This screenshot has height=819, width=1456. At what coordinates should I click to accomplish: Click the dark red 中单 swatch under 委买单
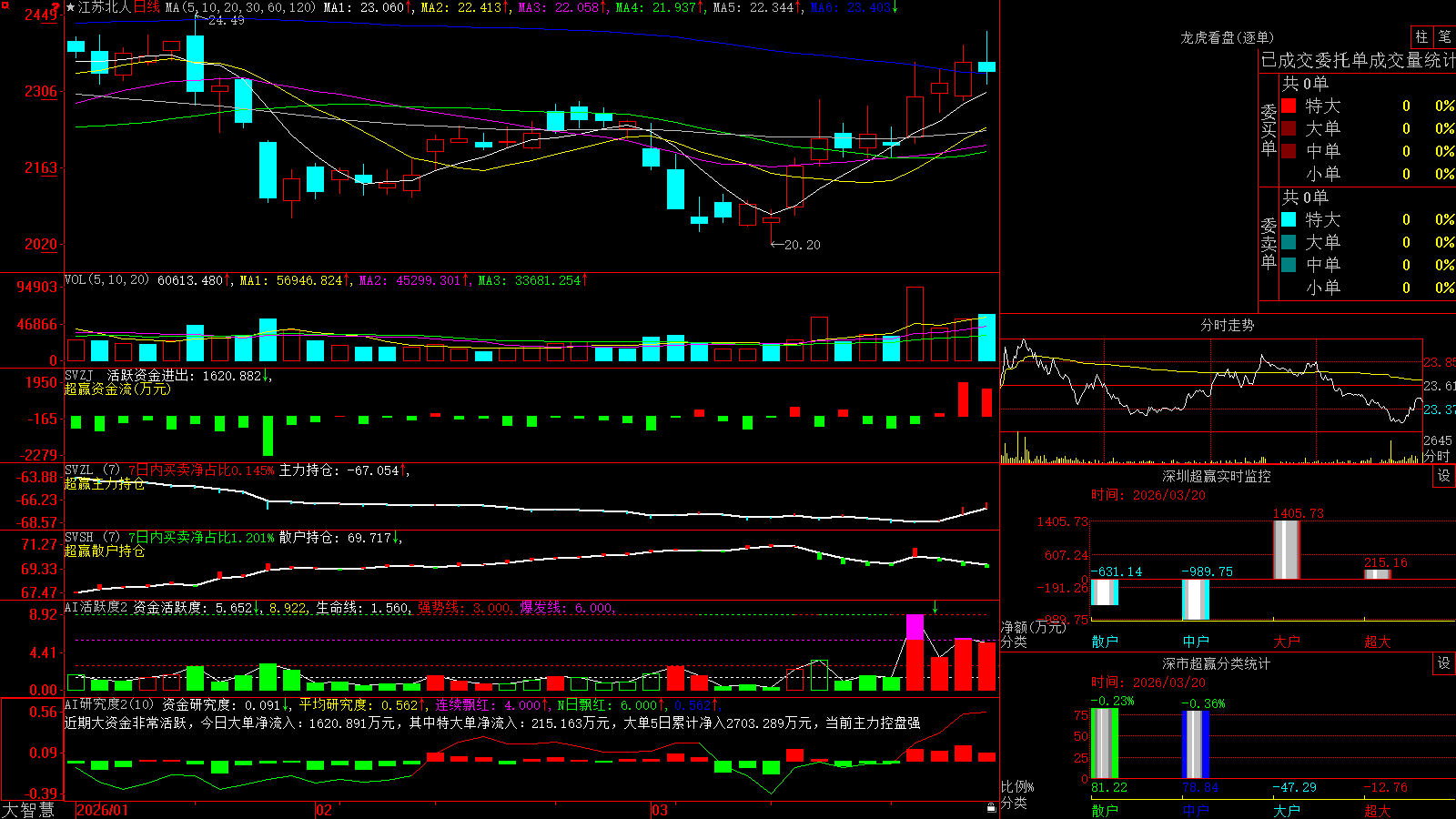pos(1289,151)
